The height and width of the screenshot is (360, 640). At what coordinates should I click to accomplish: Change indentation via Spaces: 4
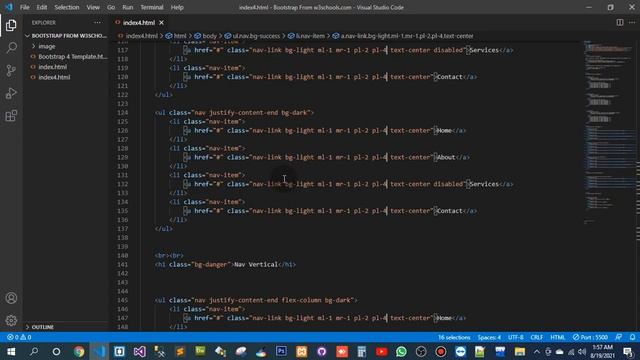click(x=489, y=337)
